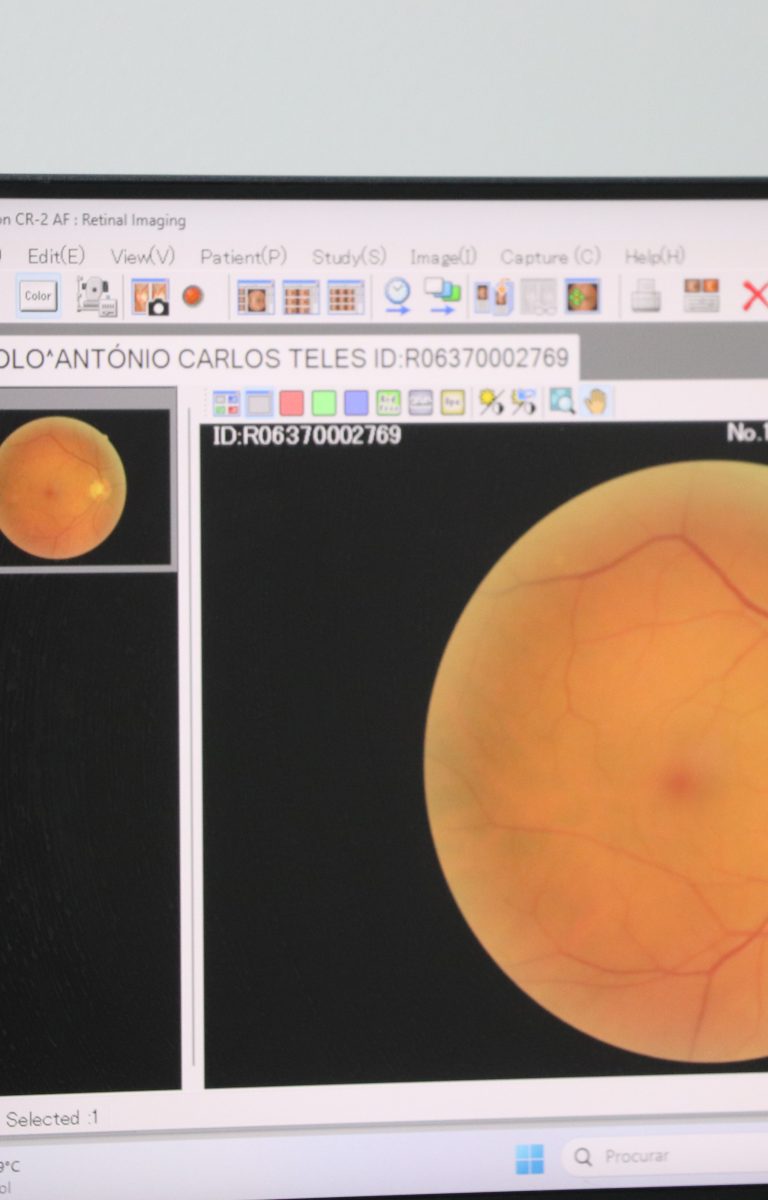Expand the Help(H) menu
This screenshot has width=768, height=1200.
[x=655, y=257]
